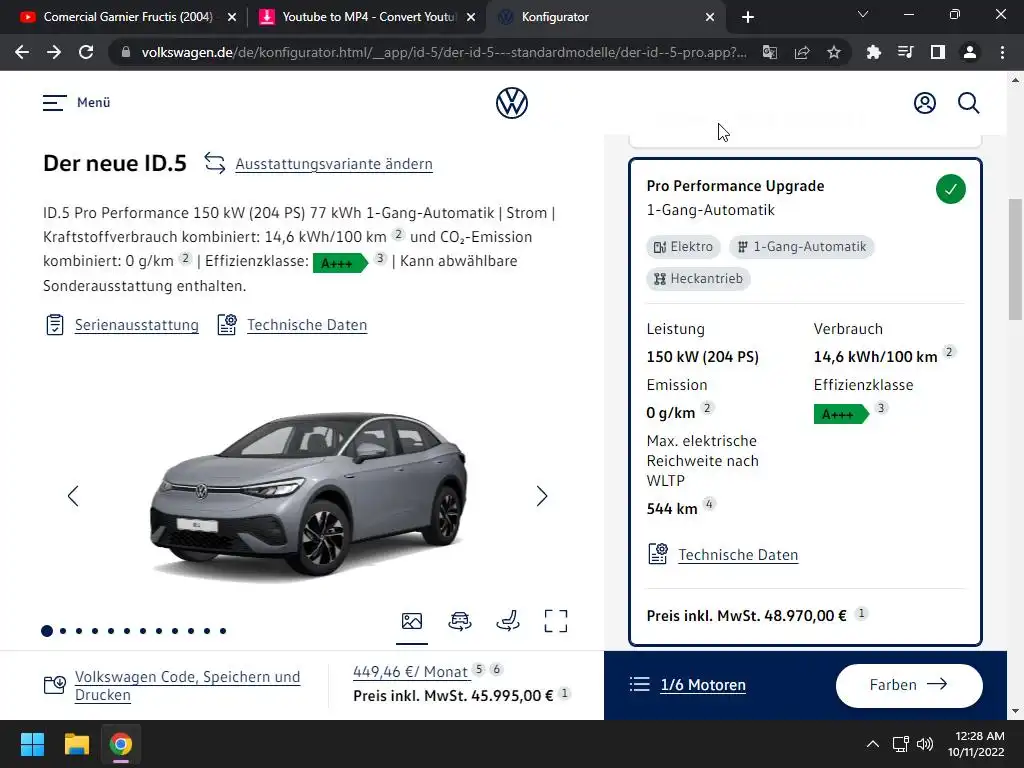
Task: Open Windows Start menu
Action: coord(32,744)
